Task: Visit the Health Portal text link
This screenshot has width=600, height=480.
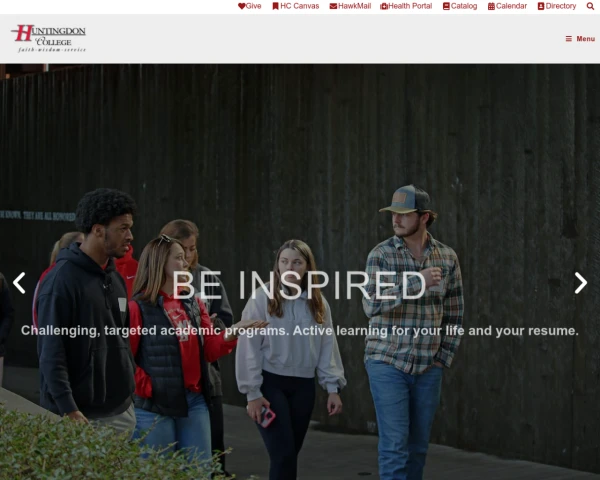Action: (x=410, y=6)
